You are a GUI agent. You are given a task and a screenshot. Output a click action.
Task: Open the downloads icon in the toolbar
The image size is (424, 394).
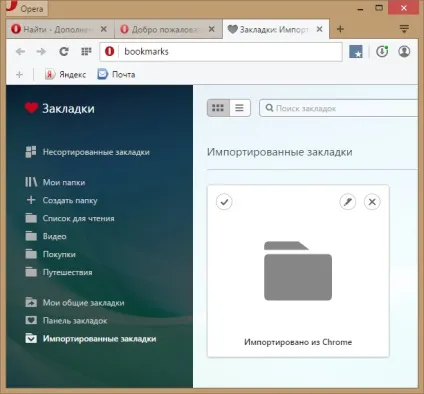(x=382, y=52)
